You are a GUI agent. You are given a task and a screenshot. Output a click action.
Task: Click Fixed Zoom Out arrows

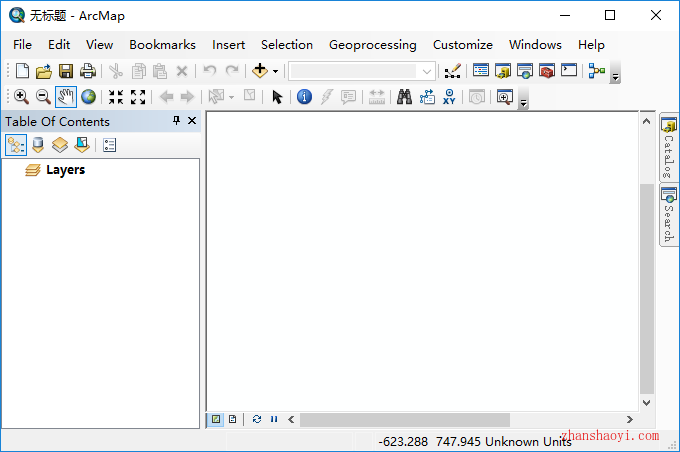coord(138,97)
